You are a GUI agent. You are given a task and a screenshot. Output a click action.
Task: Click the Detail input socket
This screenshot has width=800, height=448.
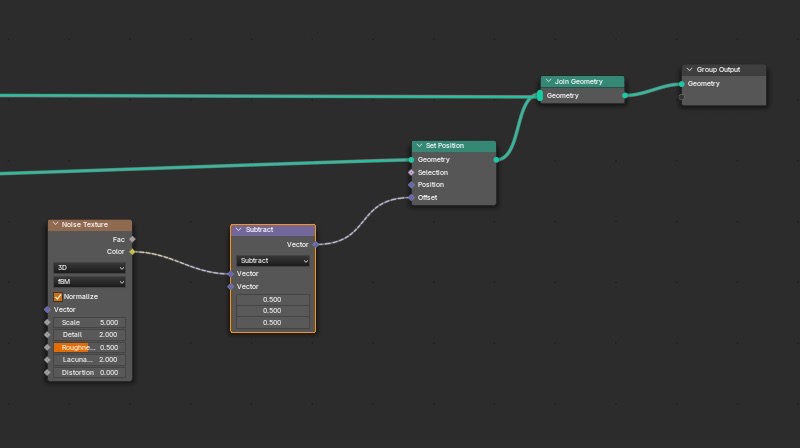[x=47, y=335]
